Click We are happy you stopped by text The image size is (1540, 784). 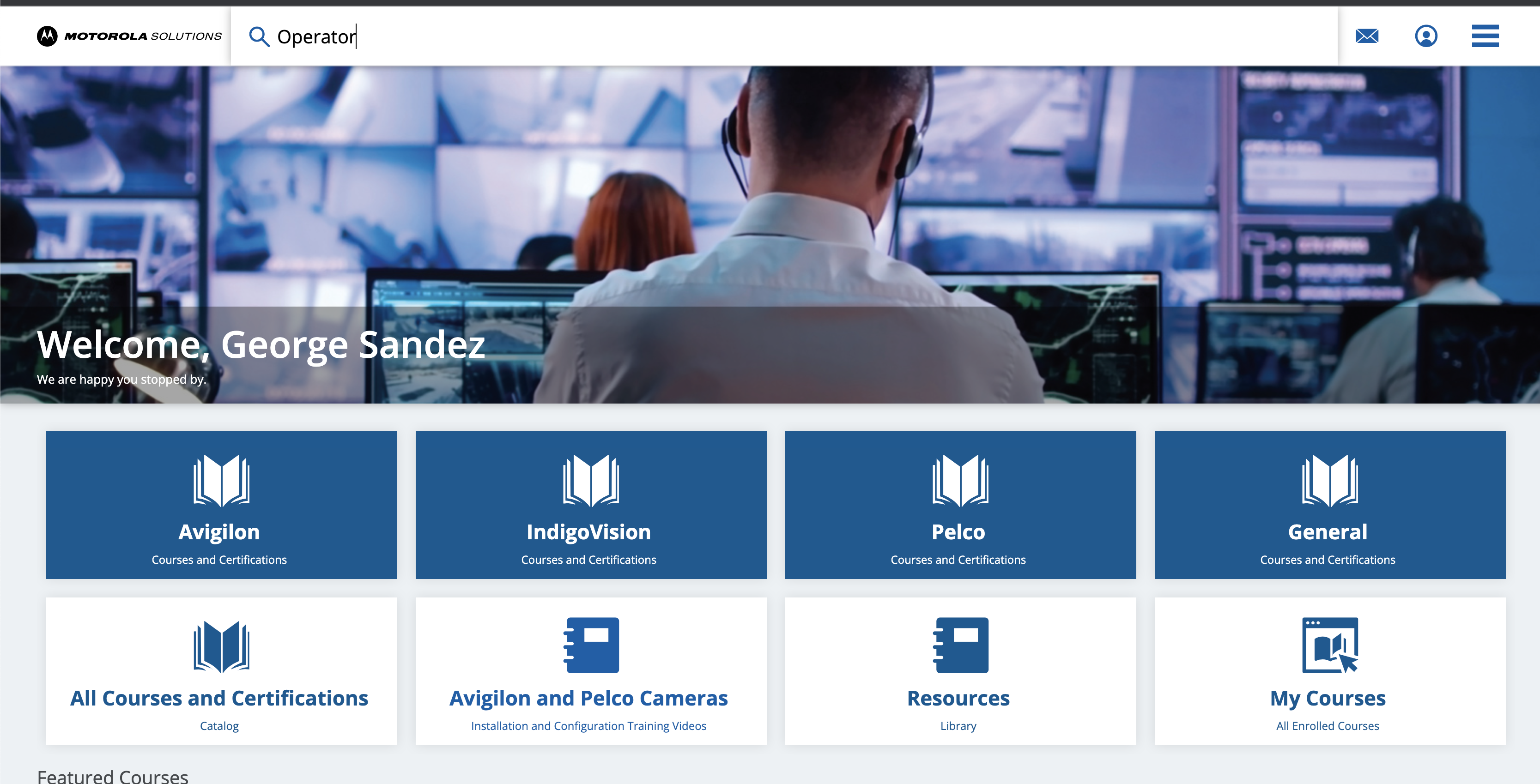(x=121, y=380)
